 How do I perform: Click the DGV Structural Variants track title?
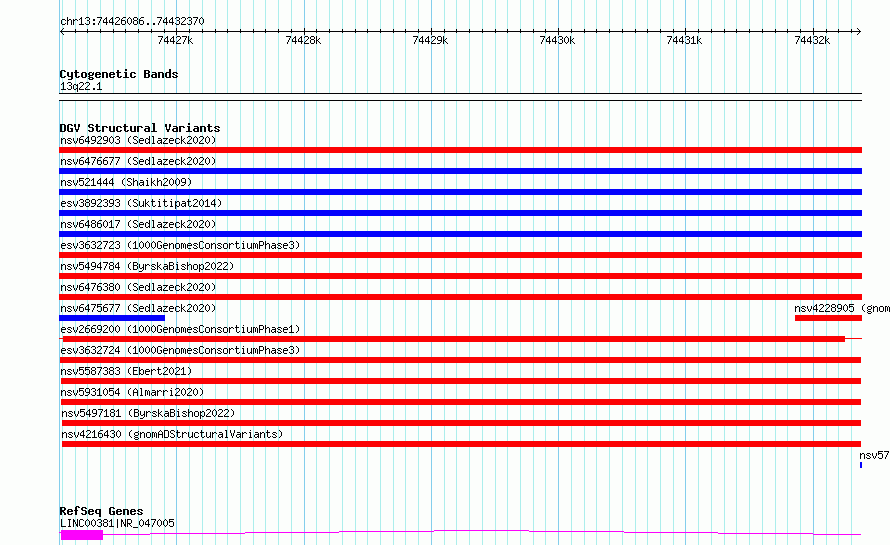(140, 128)
